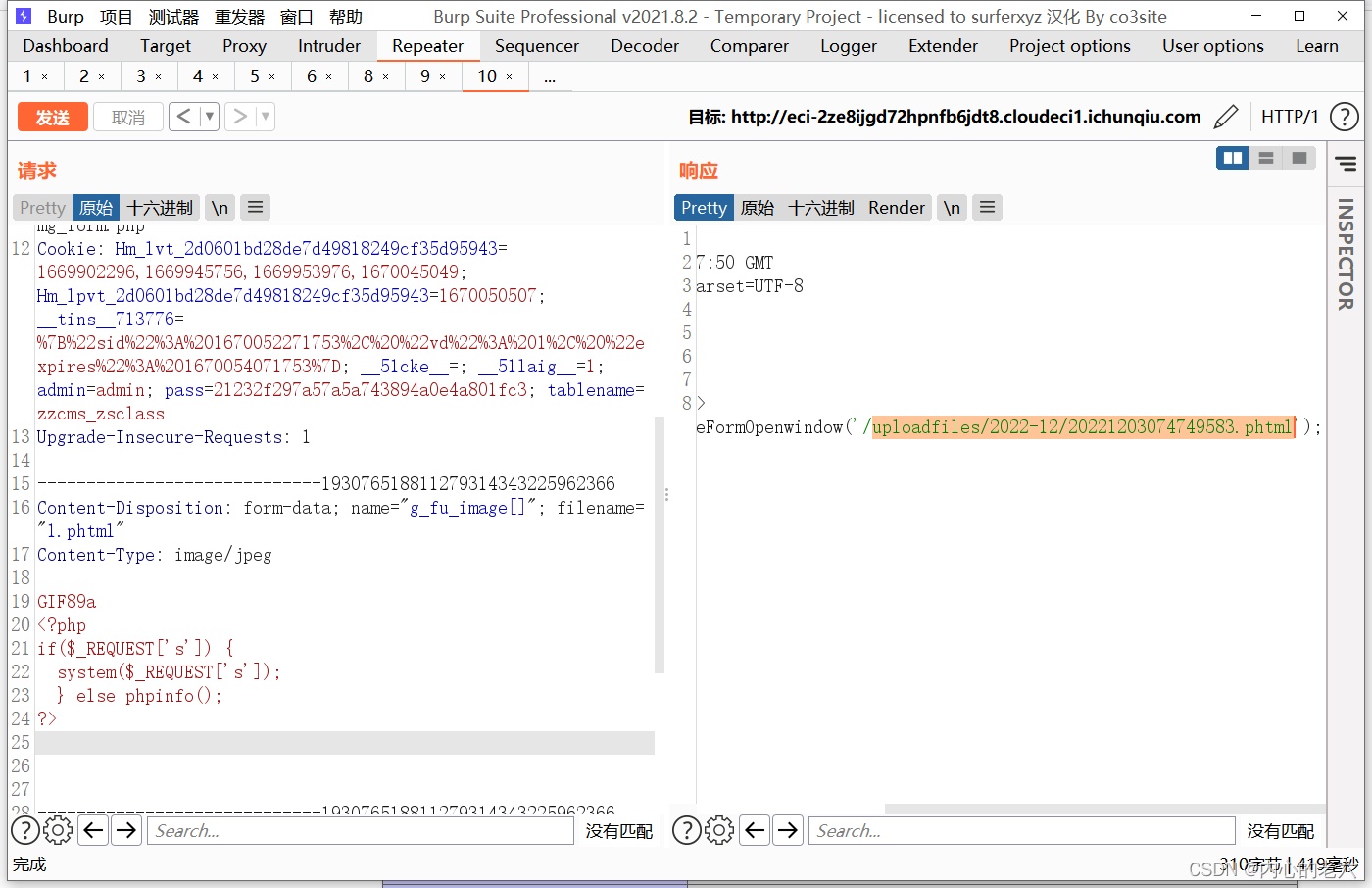Switch to the Intruder tab
The width and height of the screenshot is (1372, 888).
click(329, 46)
